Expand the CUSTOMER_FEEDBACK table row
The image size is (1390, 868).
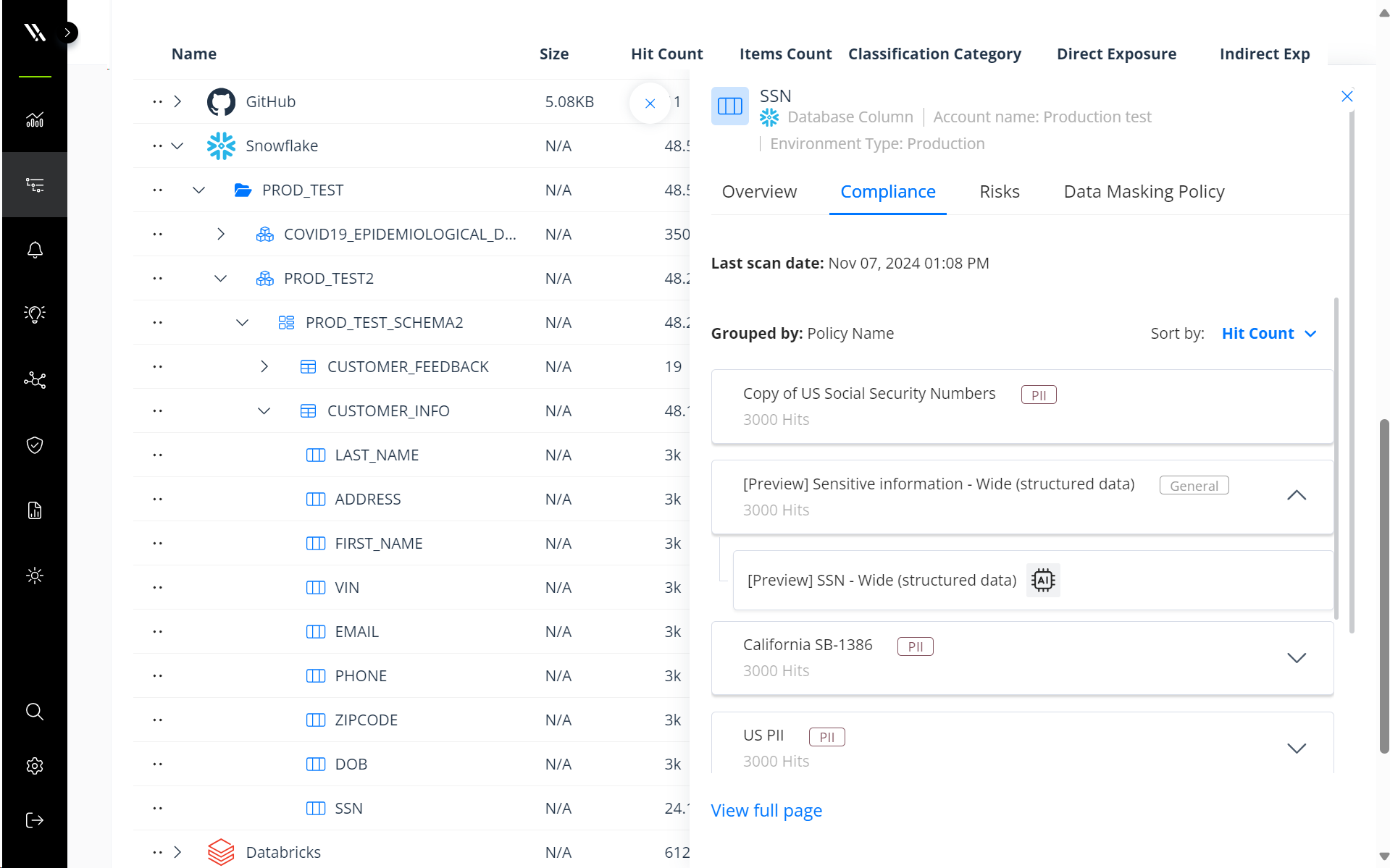(264, 366)
